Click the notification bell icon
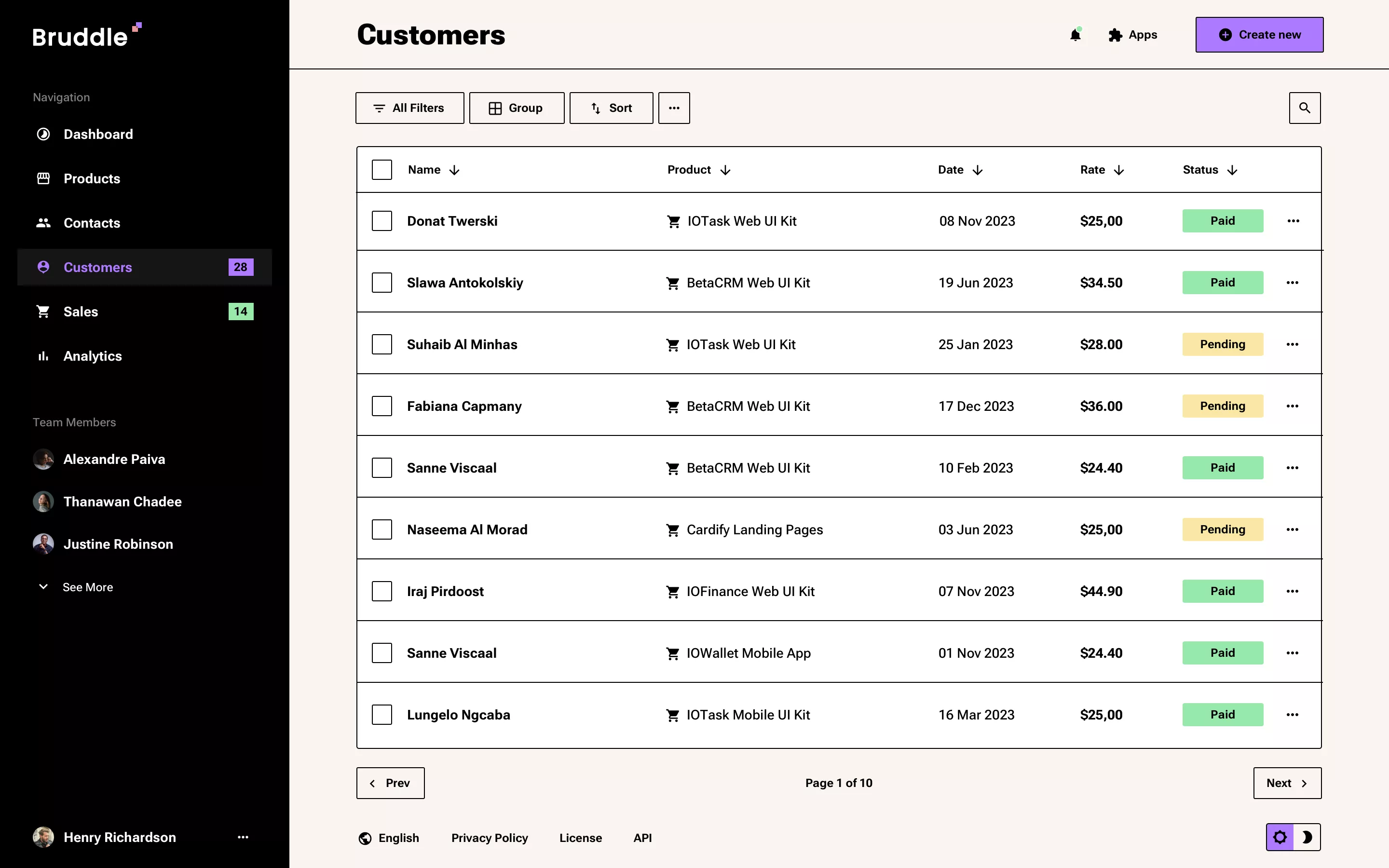The image size is (1389, 868). [1075, 35]
